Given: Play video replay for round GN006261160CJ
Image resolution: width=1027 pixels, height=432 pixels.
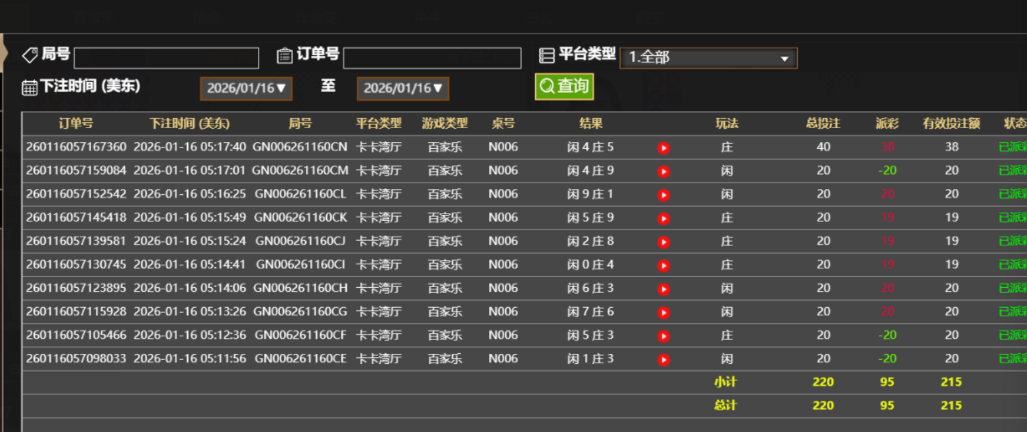Looking at the screenshot, I should (x=663, y=241).
